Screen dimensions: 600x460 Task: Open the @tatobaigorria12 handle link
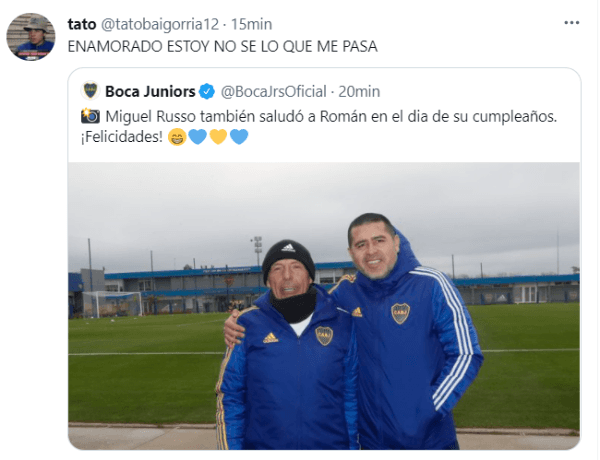tap(160, 24)
